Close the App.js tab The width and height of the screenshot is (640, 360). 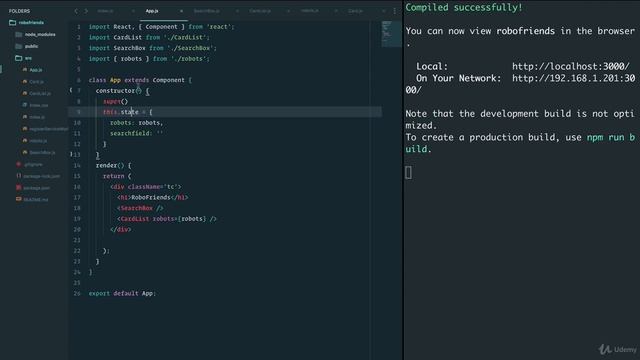click(181, 11)
